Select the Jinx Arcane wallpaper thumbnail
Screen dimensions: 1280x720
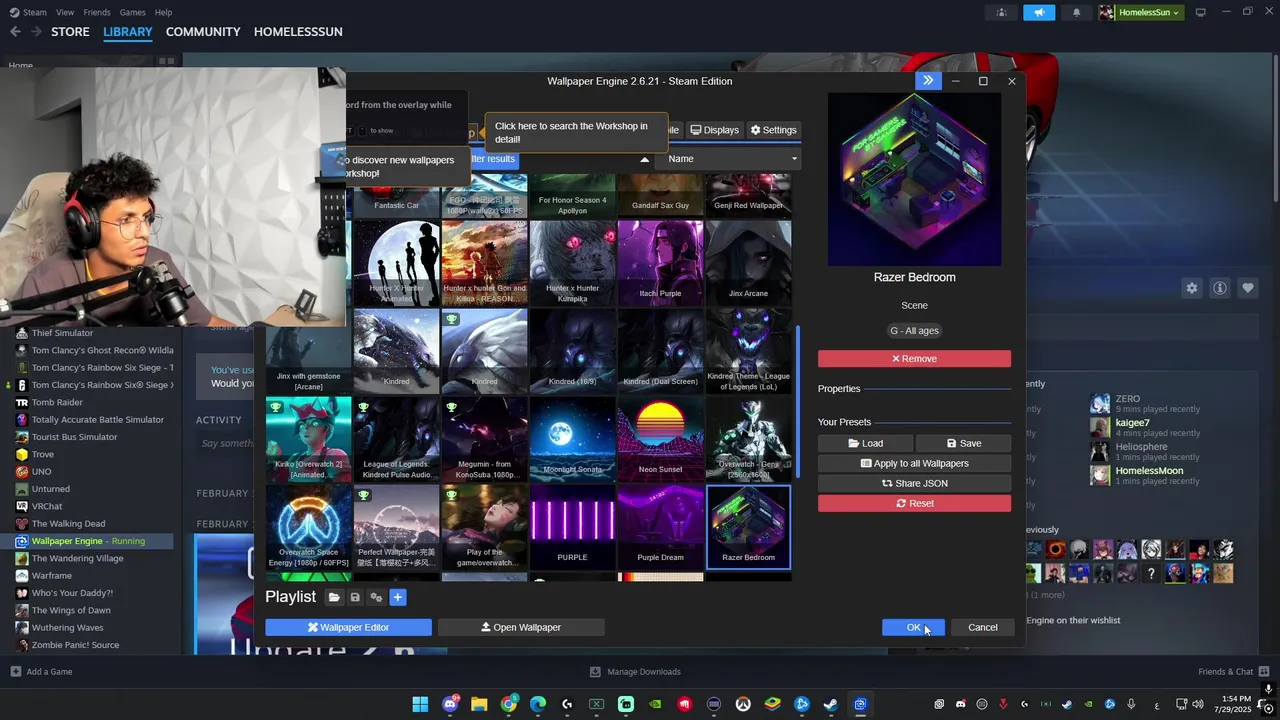[x=748, y=263]
